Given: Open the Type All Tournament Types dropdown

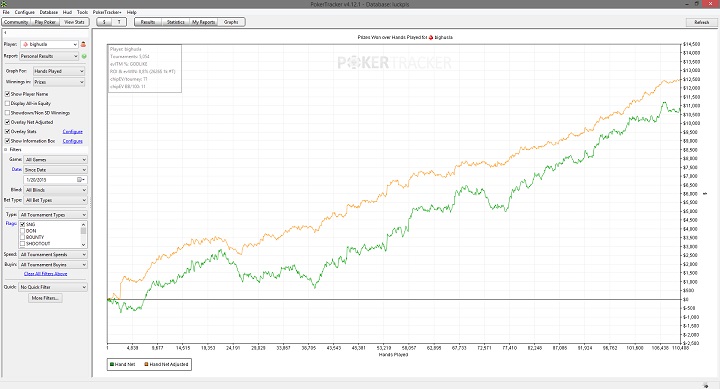Looking at the screenshot, I should pyautogui.click(x=53, y=215).
